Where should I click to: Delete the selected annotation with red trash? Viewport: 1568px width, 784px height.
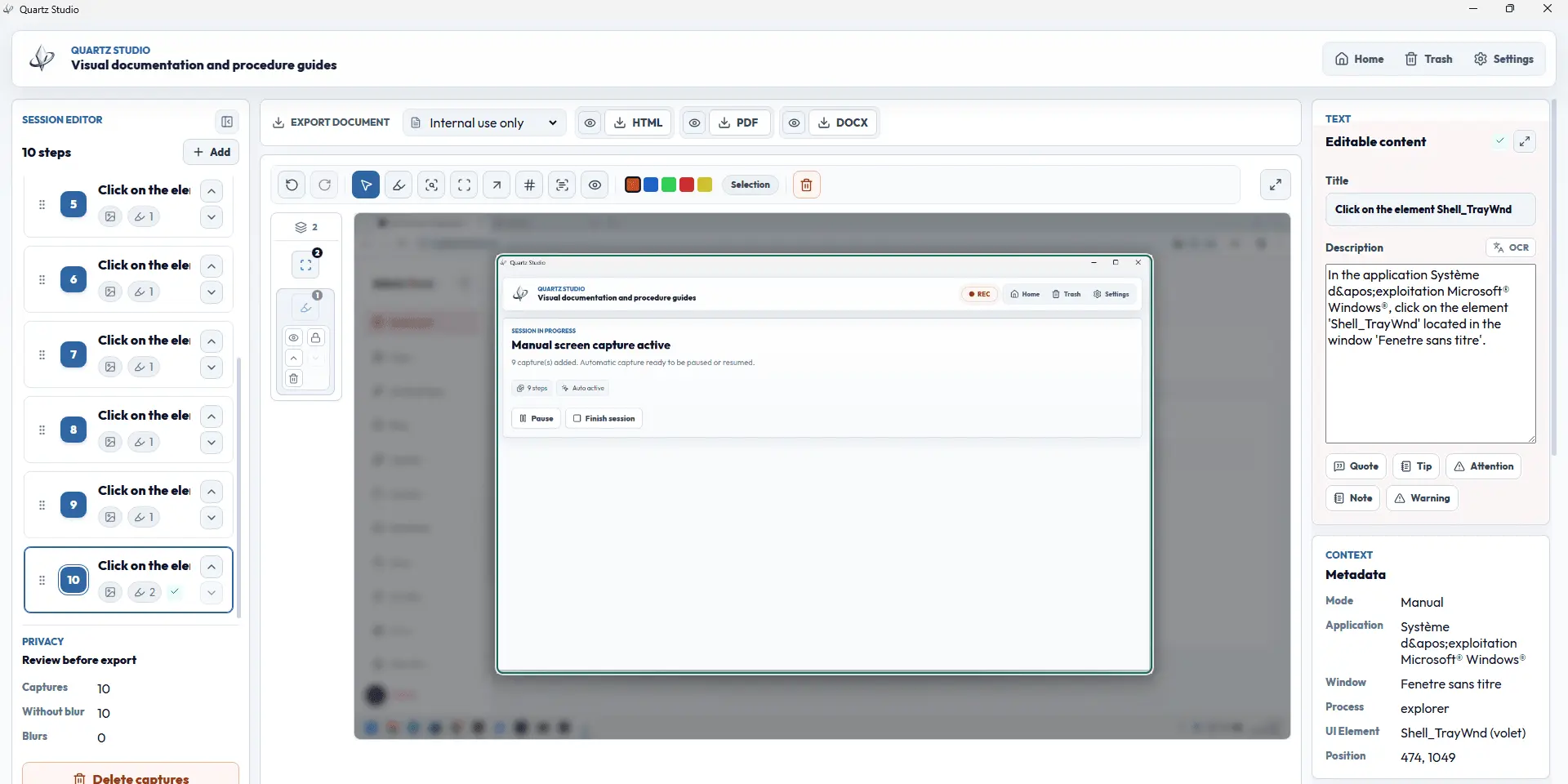(x=806, y=185)
